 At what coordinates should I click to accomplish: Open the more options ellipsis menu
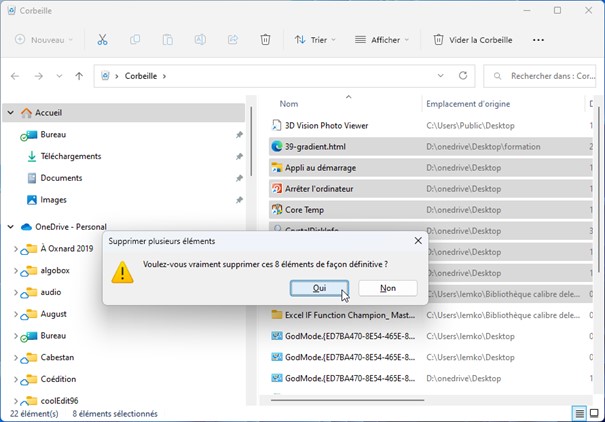538,40
